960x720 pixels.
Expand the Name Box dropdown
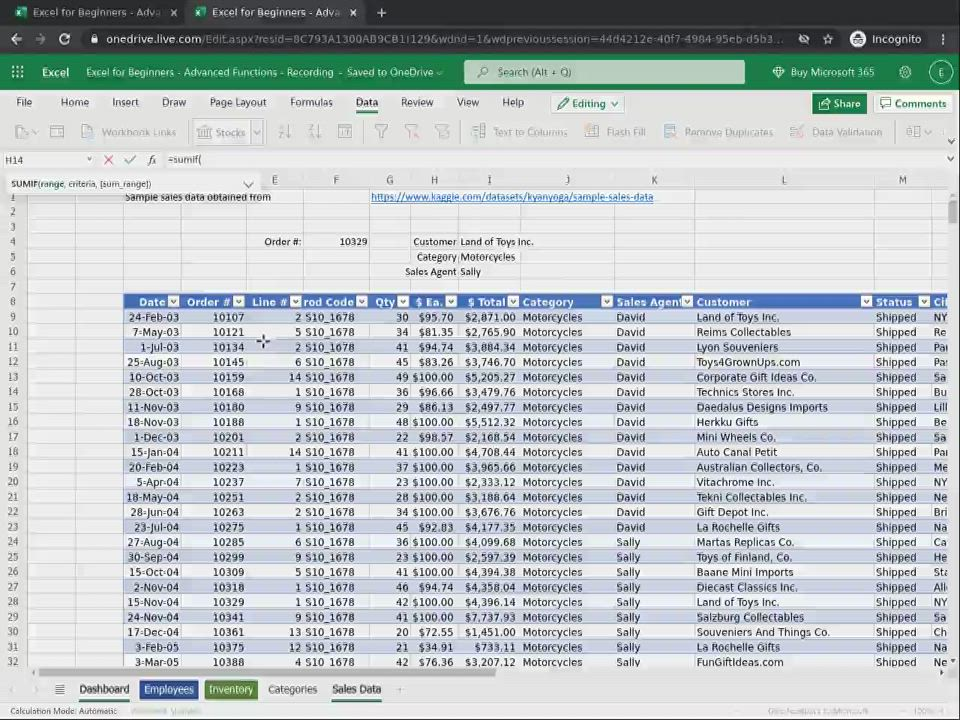pos(89,160)
